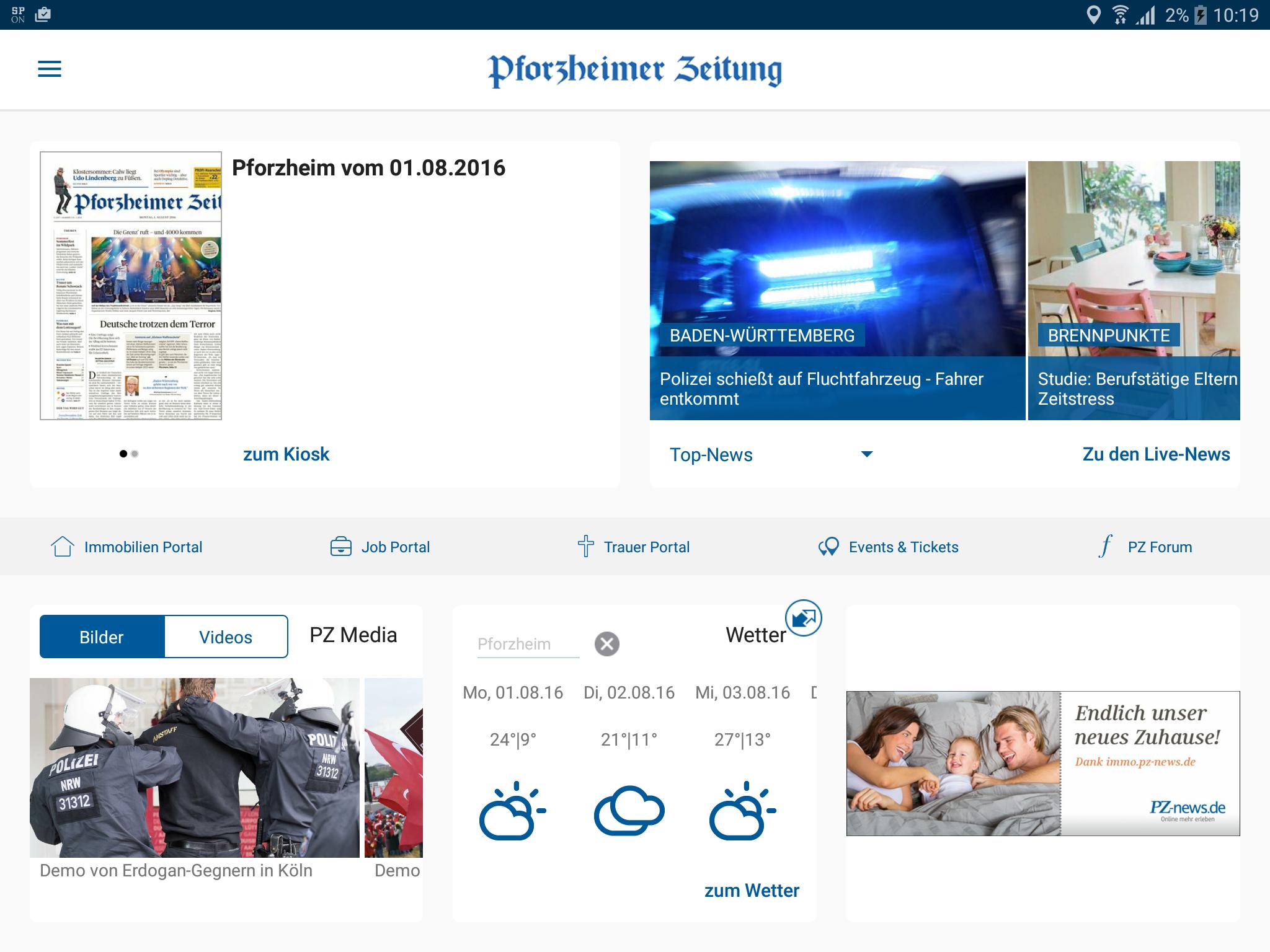This screenshot has height=952, width=1270.
Task: Expand the weather widget with arrows icon
Action: 804,618
